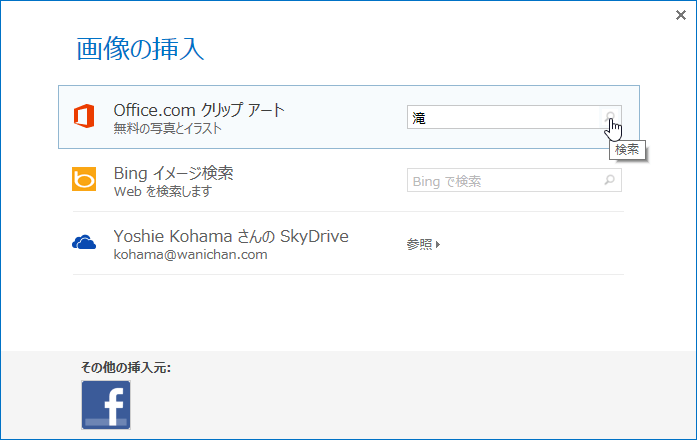Click the kohama@wanichan.com email text
Screen dimensions: 697x440
(x=190, y=255)
